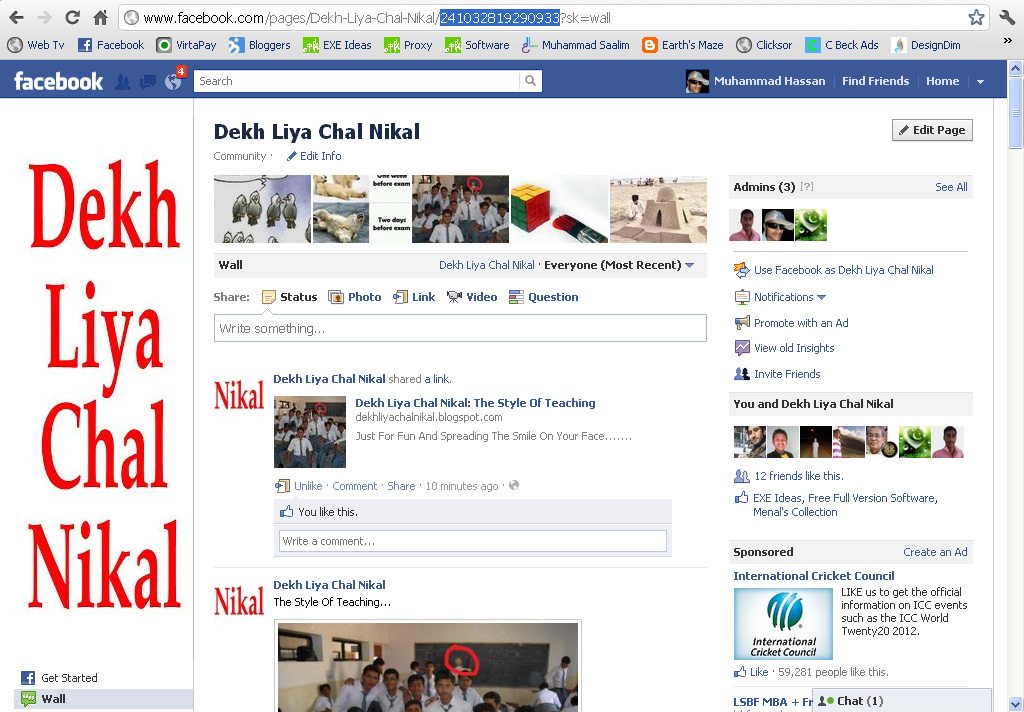Open Proxy bookmark

point(408,45)
